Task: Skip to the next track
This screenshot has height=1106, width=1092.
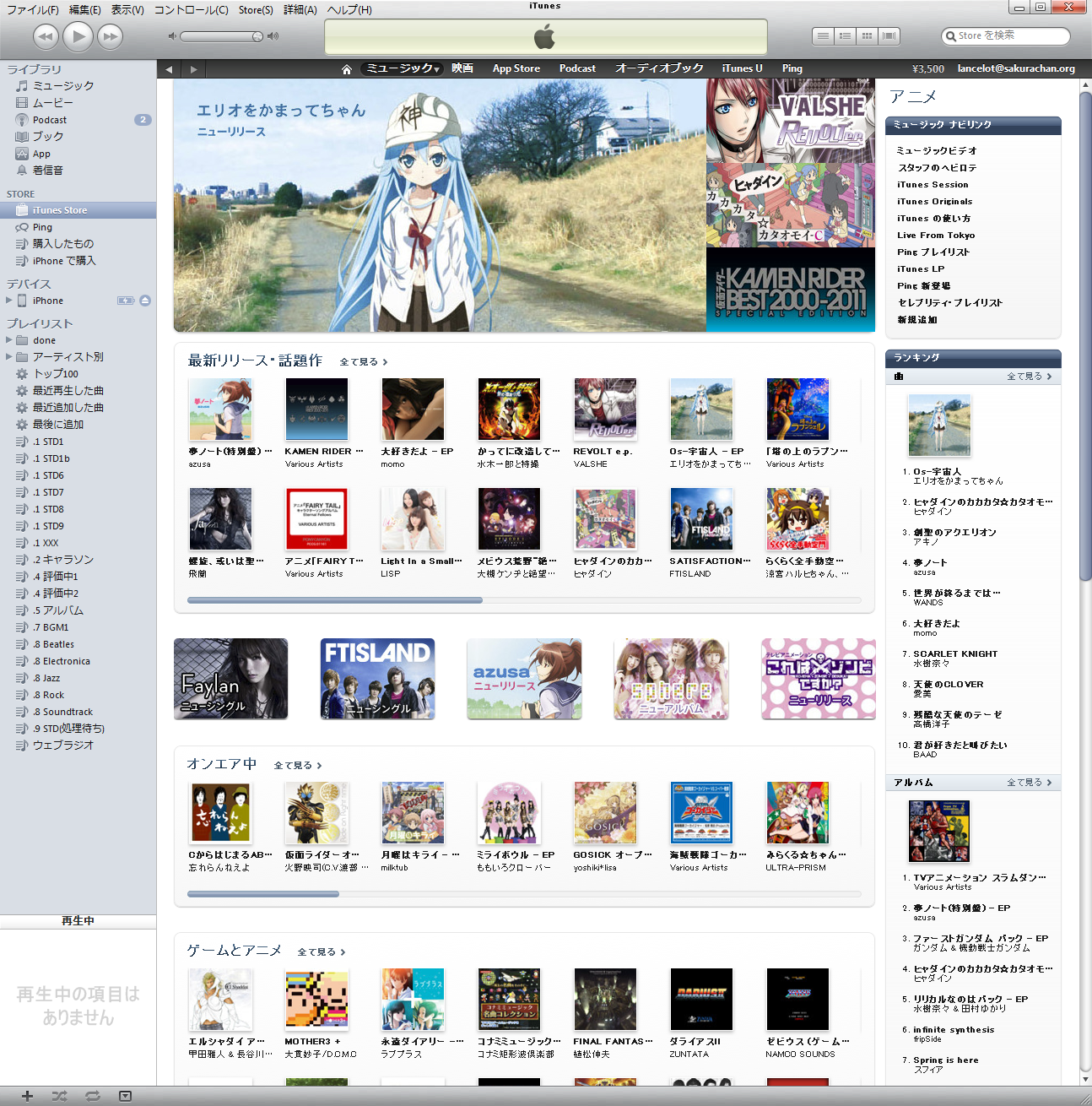Action: coord(110,36)
